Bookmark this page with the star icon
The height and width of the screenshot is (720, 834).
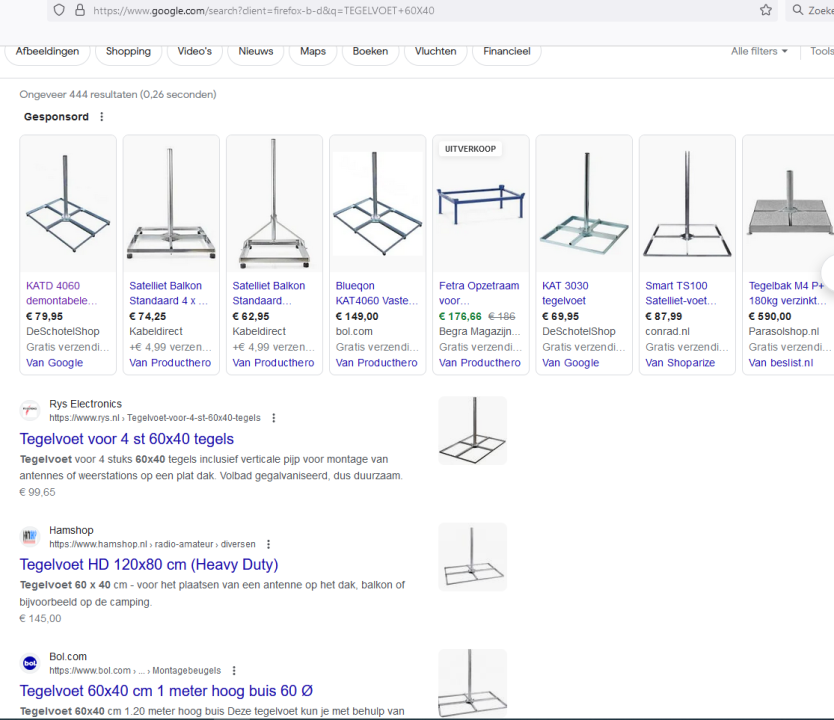pos(765,10)
